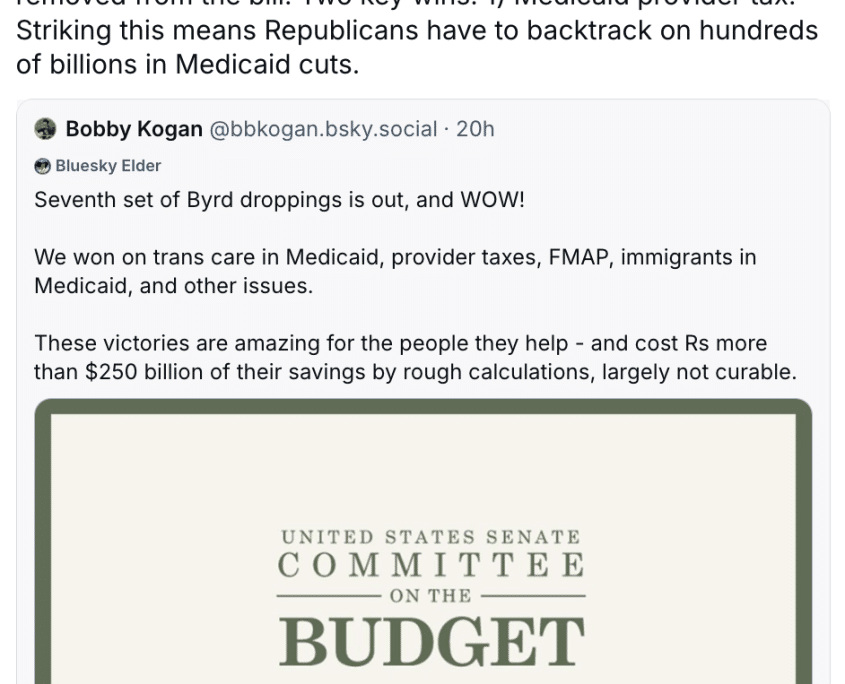This screenshot has height=684, width=845.
Task: Open the 20h timestamp of quoted post
Action: [475, 129]
